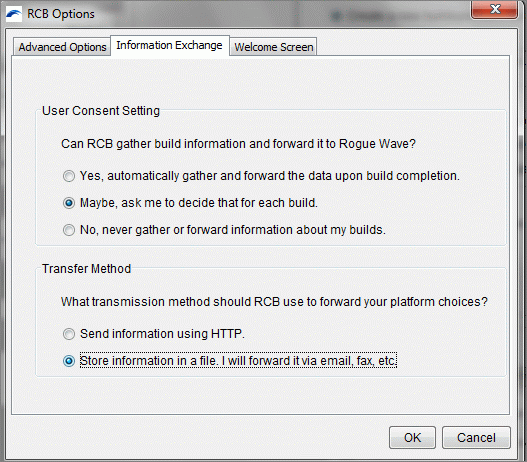The width and height of the screenshot is (527, 462).
Task: Click the Transfer Method group label
Action: click(x=86, y=269)
